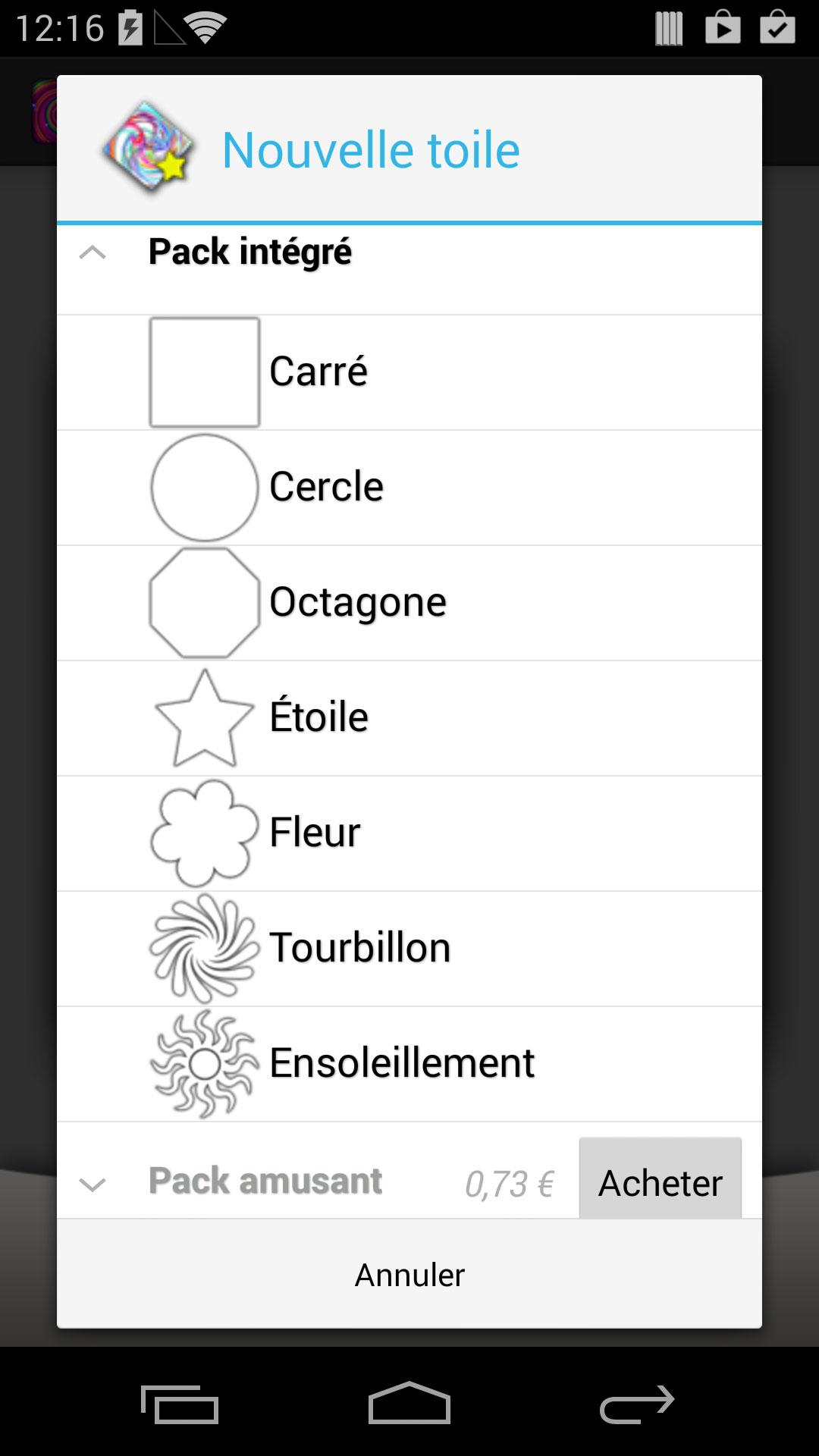819x1456 pixels.
Task: Expand the Pack amusant chevron
Action: tap(93, 1185)
